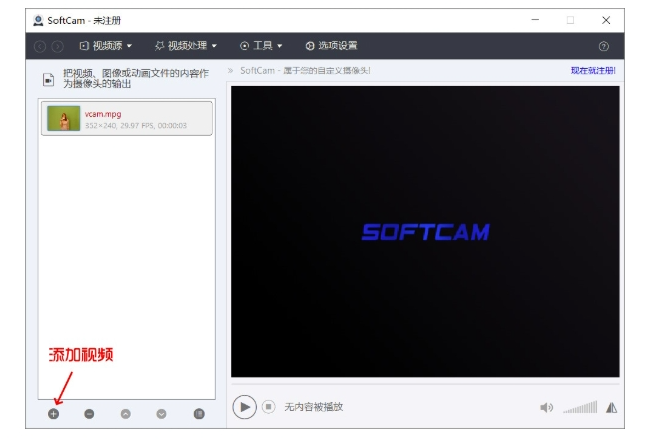Screen dimensions: 648x439
Task: Minimize the SoftCam window
Action: tap(535, 20)
